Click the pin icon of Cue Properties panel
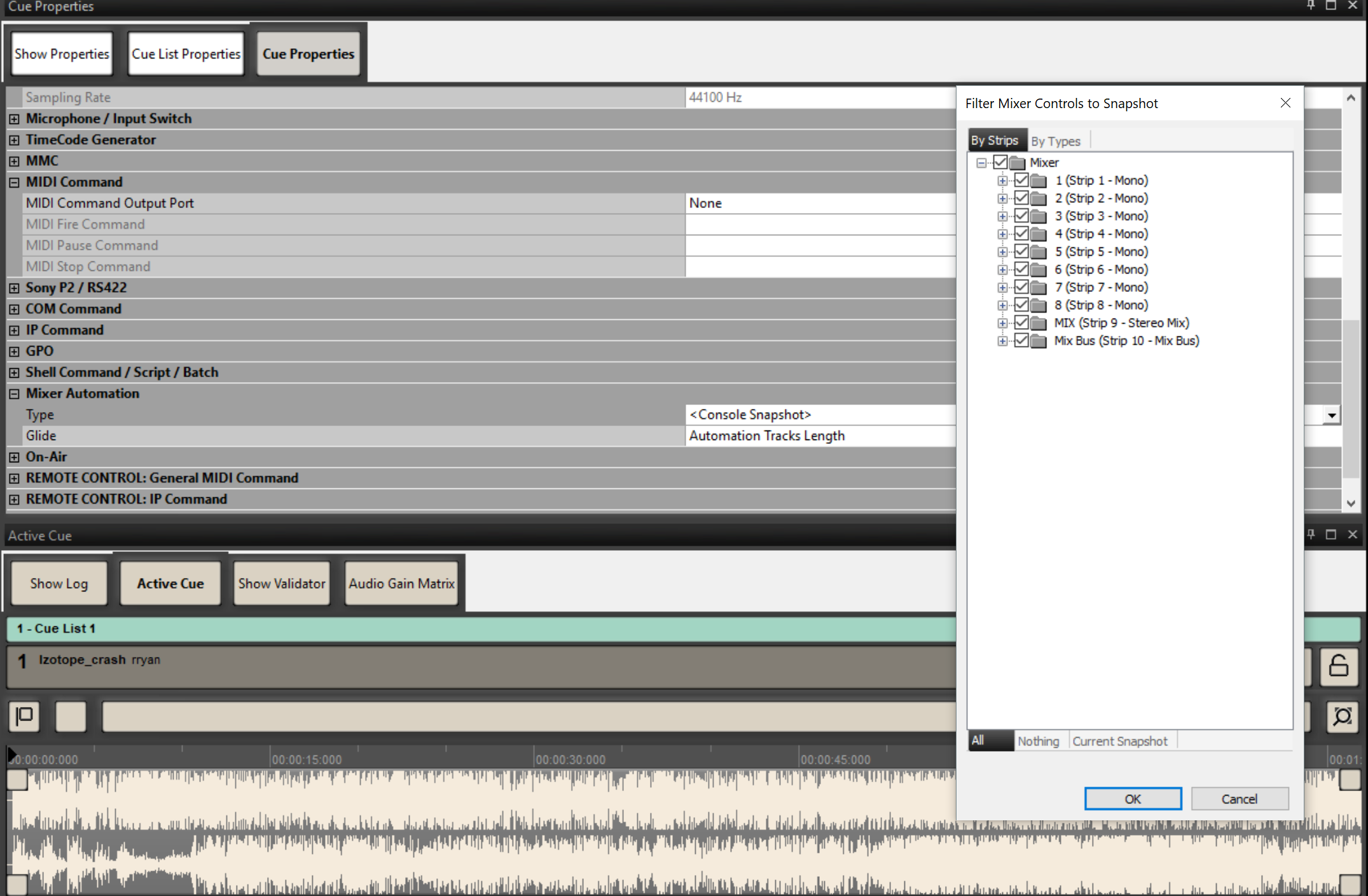The width and height of the screenshot is (1368, 896). click(x=1311, y=5)
